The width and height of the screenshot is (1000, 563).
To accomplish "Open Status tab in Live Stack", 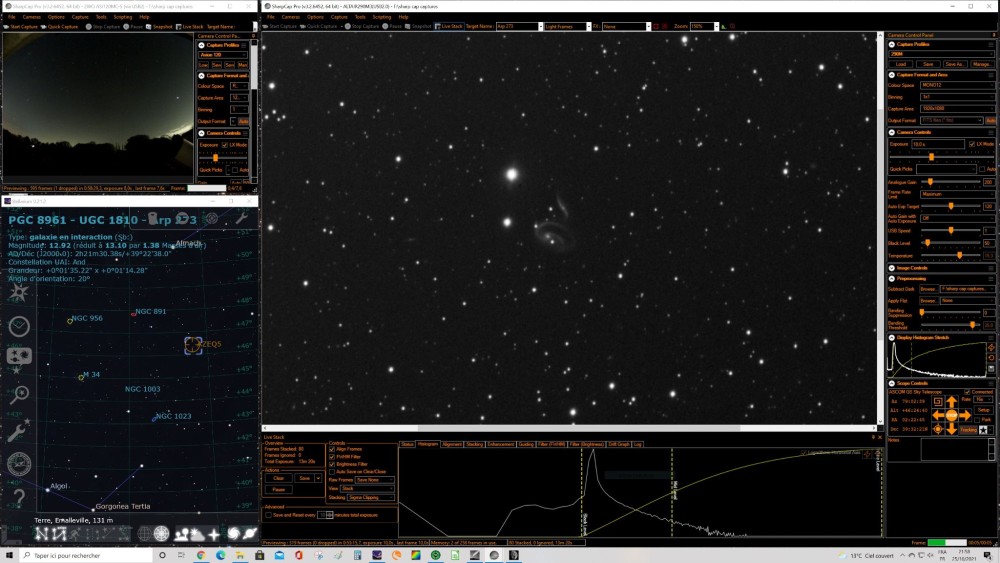I will click(407, 444).
